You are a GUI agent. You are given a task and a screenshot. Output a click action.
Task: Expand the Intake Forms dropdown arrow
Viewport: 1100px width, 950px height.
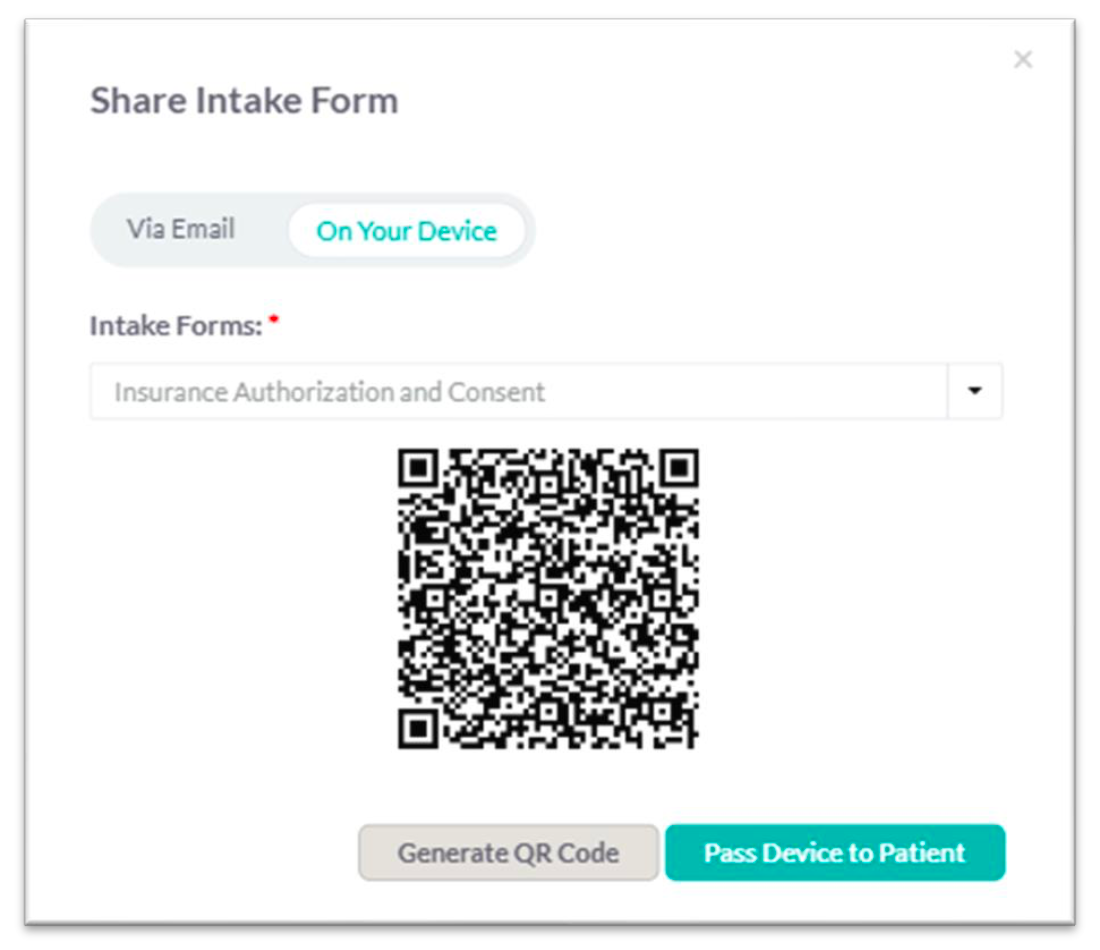pos(974,391)
